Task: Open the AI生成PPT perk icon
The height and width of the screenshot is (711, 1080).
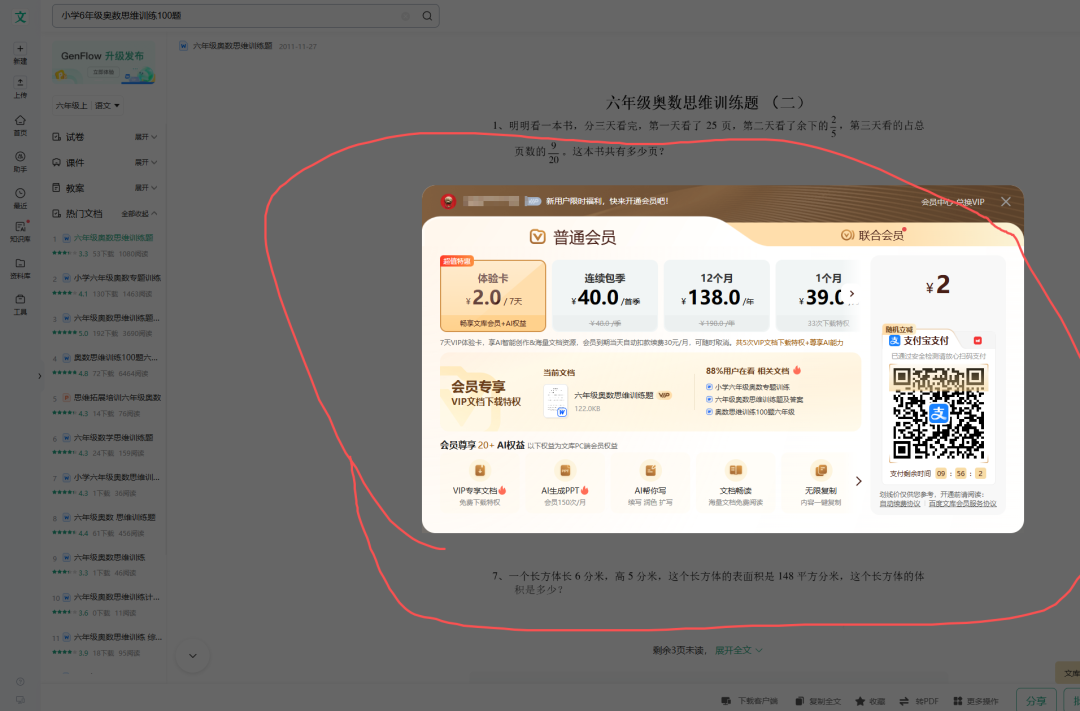Action: pos(565,470)
